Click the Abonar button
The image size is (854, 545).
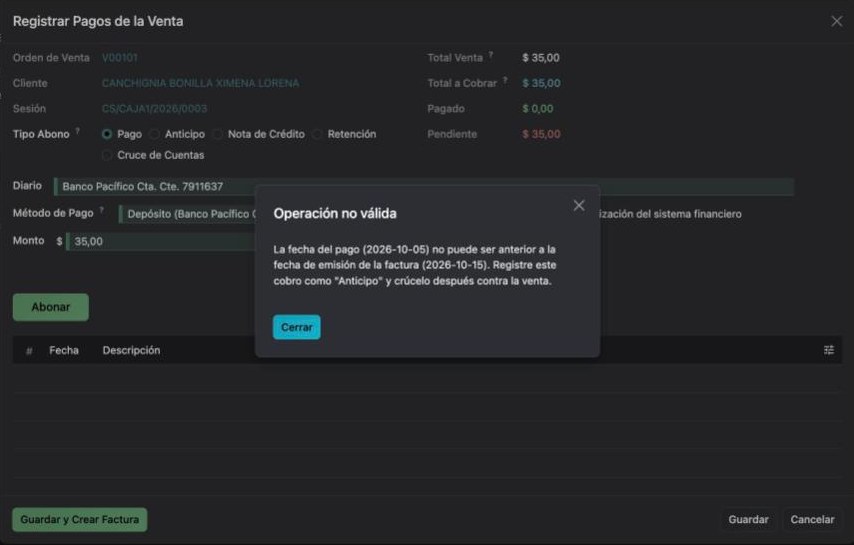click(51, 307)
